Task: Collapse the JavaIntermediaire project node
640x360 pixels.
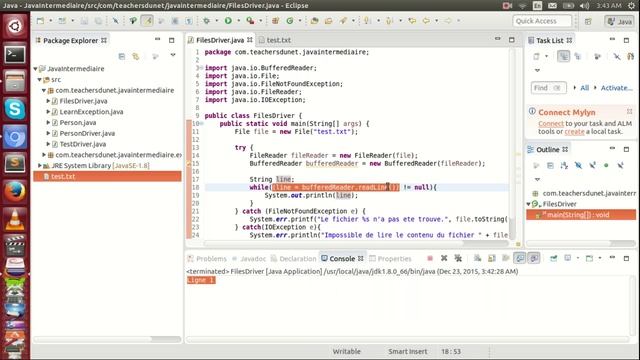Action: pyautogui.click(x=36, y=69)
